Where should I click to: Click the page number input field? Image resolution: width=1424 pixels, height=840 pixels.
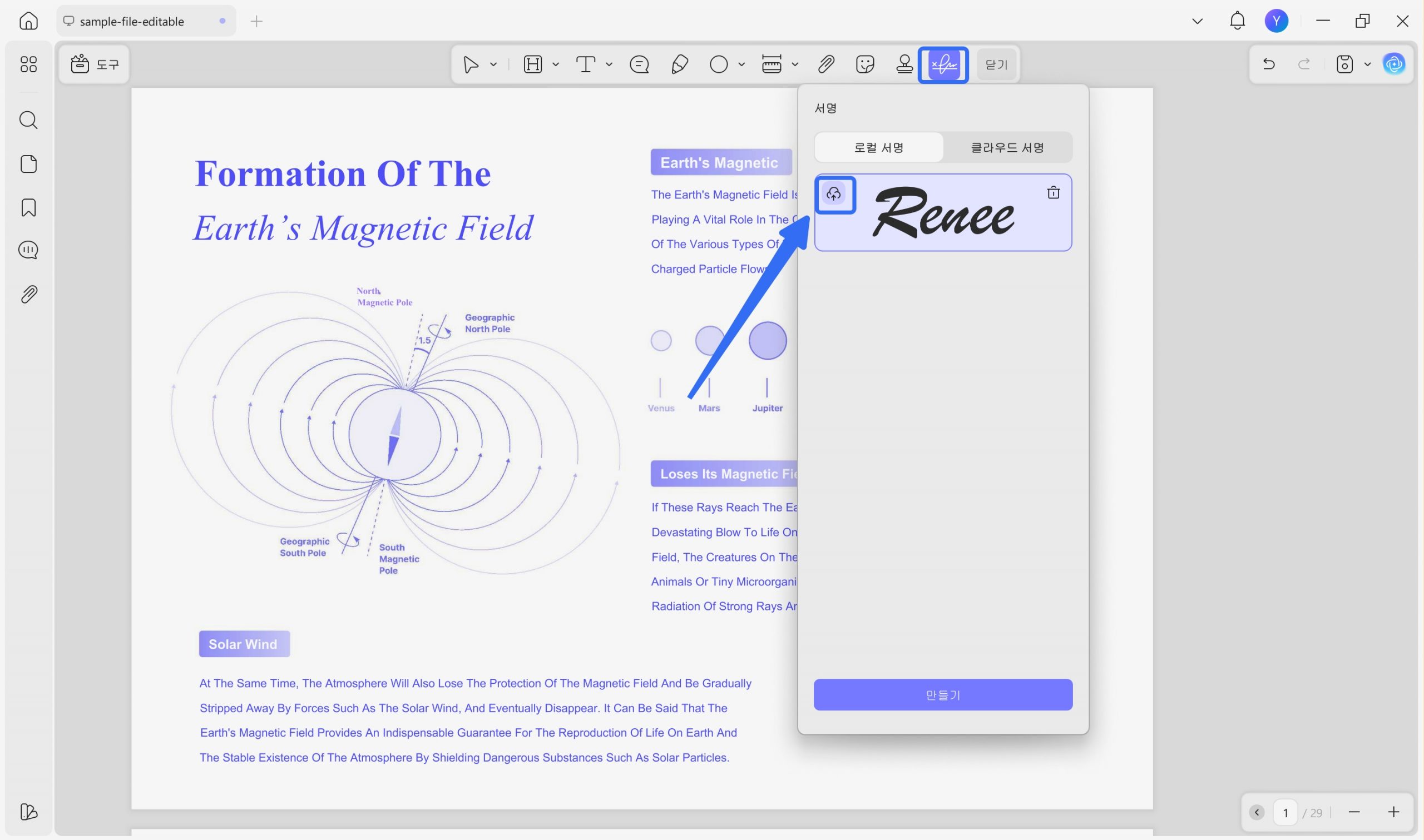[1285, 813]
